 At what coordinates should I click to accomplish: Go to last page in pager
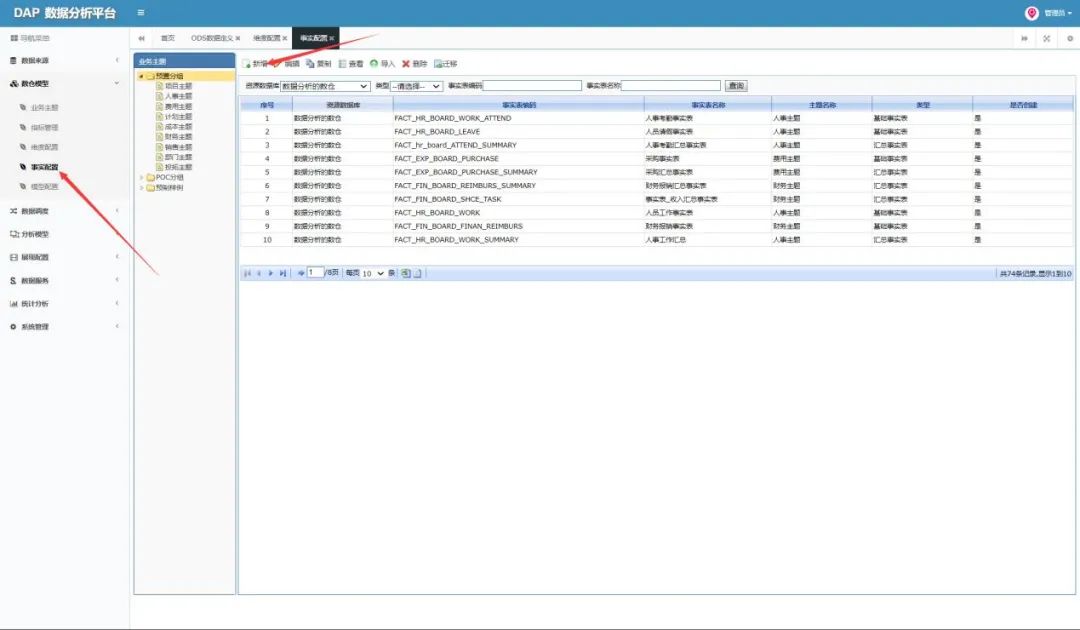(282, 273)
